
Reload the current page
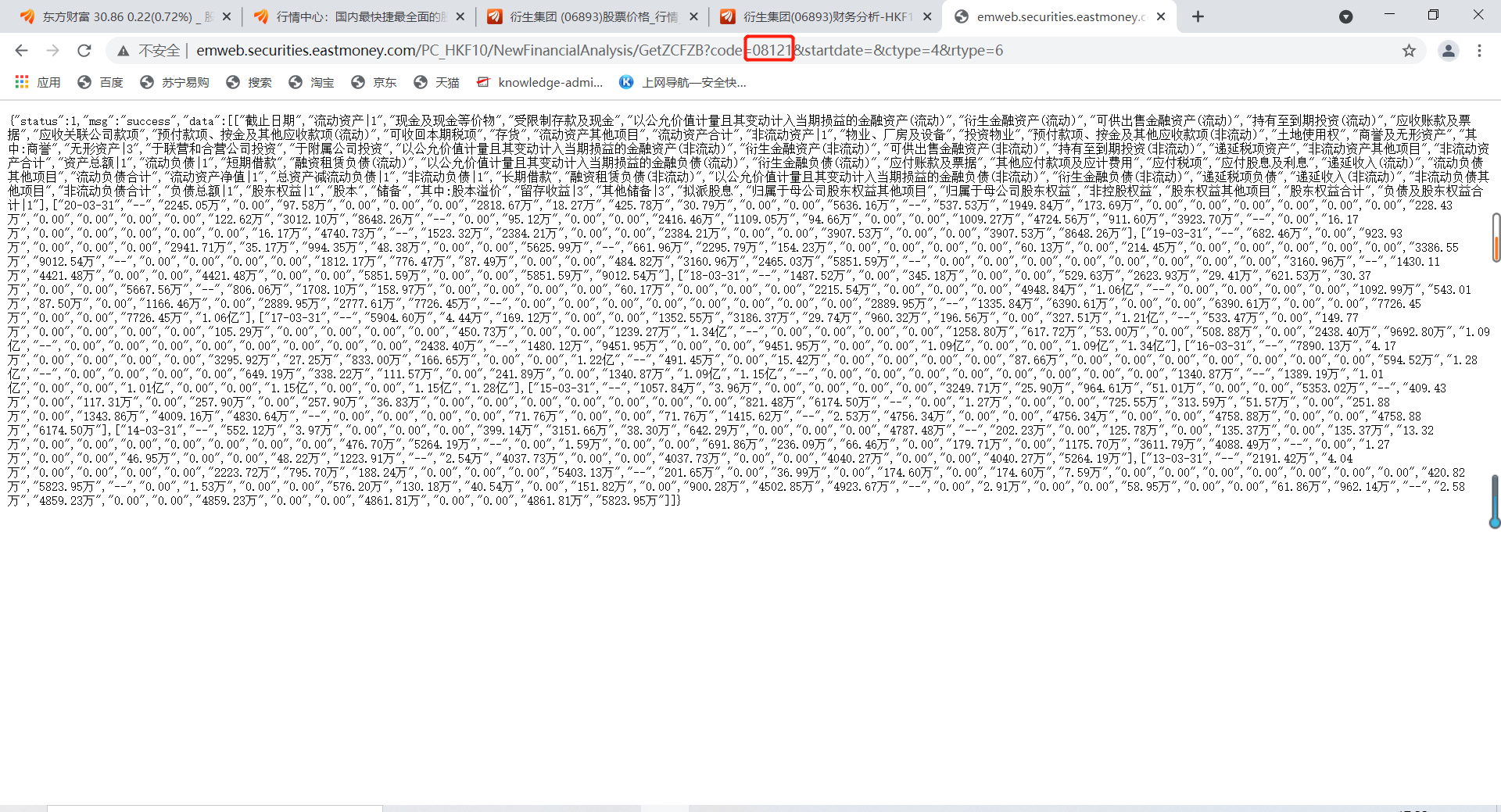pyautogui.click(x=84, y=51)
